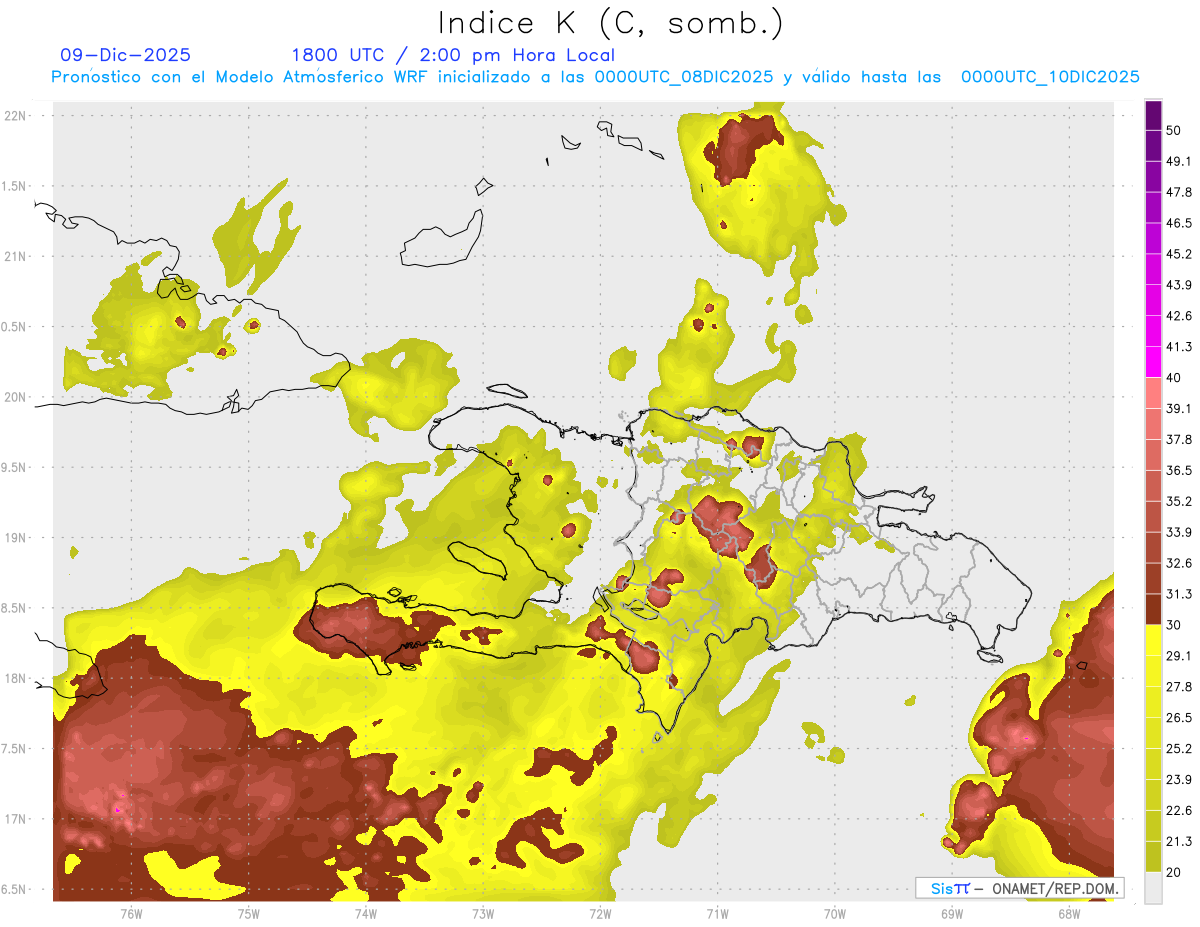Click "1800 UTC / 2:00 pm Hora Local"

click(453, 55)
